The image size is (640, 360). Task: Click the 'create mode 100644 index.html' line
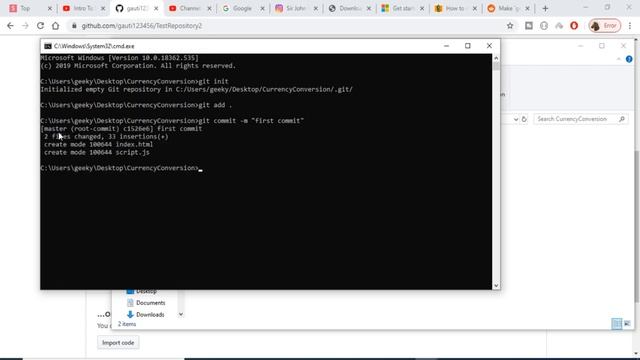98,144
